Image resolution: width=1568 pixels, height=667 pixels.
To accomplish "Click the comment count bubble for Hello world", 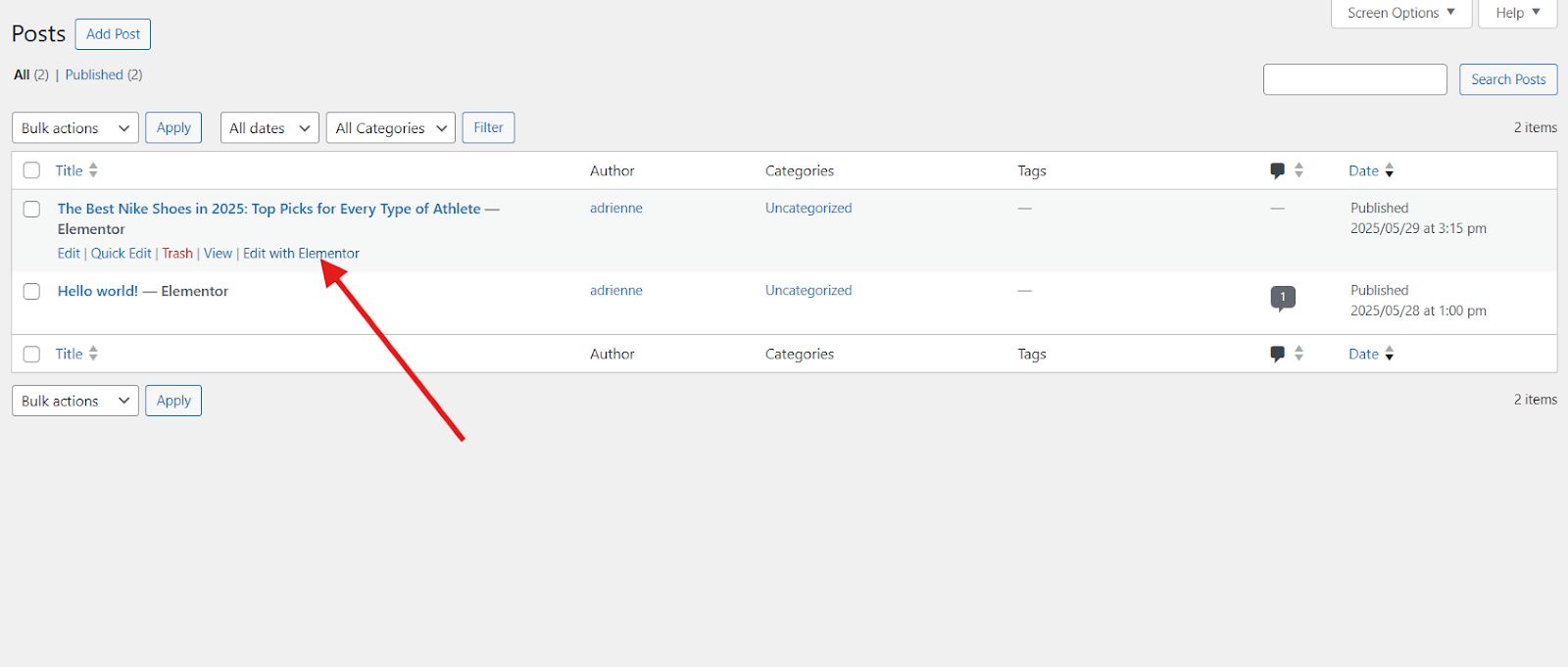I will click(1282, 298).
